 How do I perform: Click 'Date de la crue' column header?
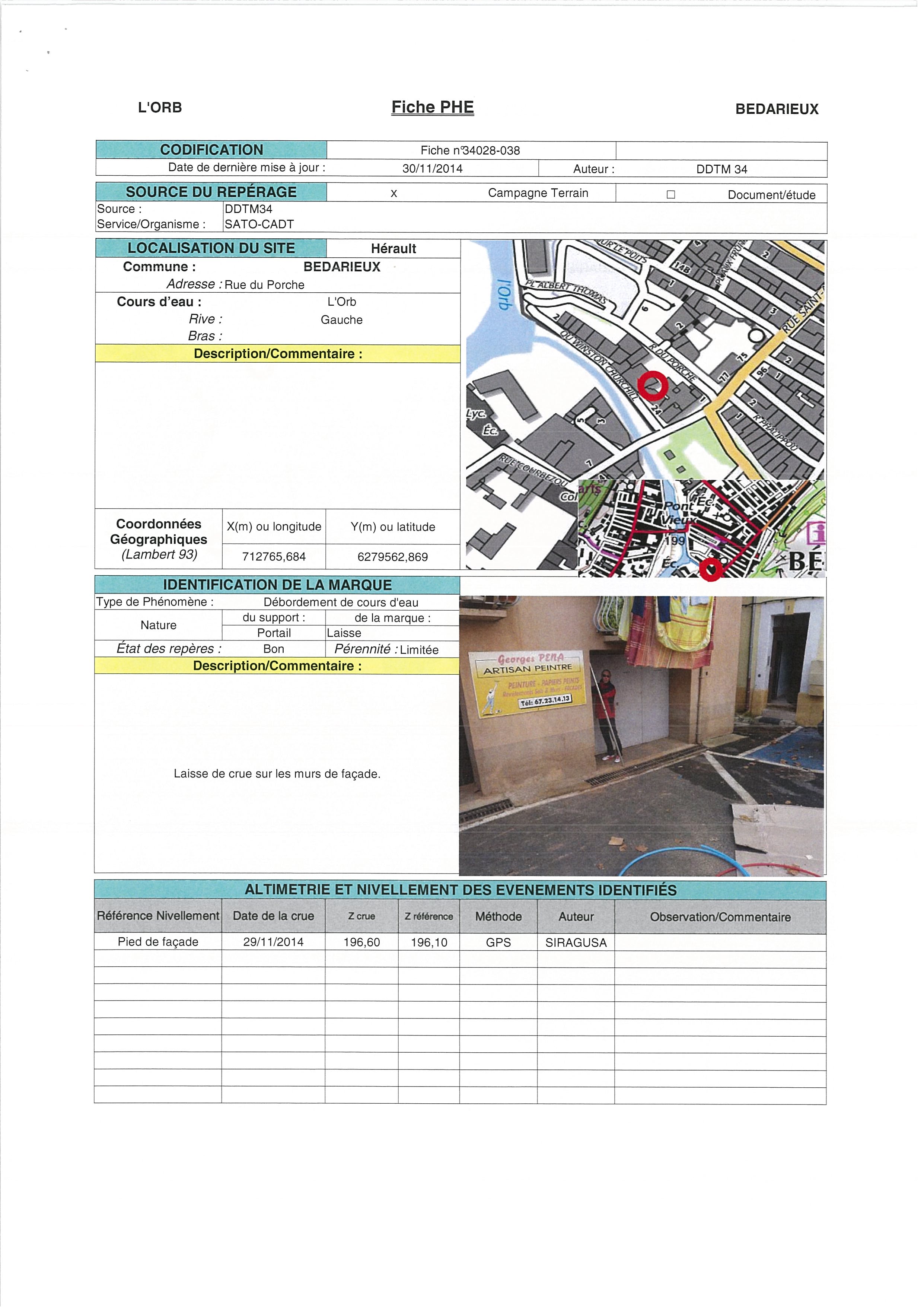pyautogui.click(x=274, y=916)
